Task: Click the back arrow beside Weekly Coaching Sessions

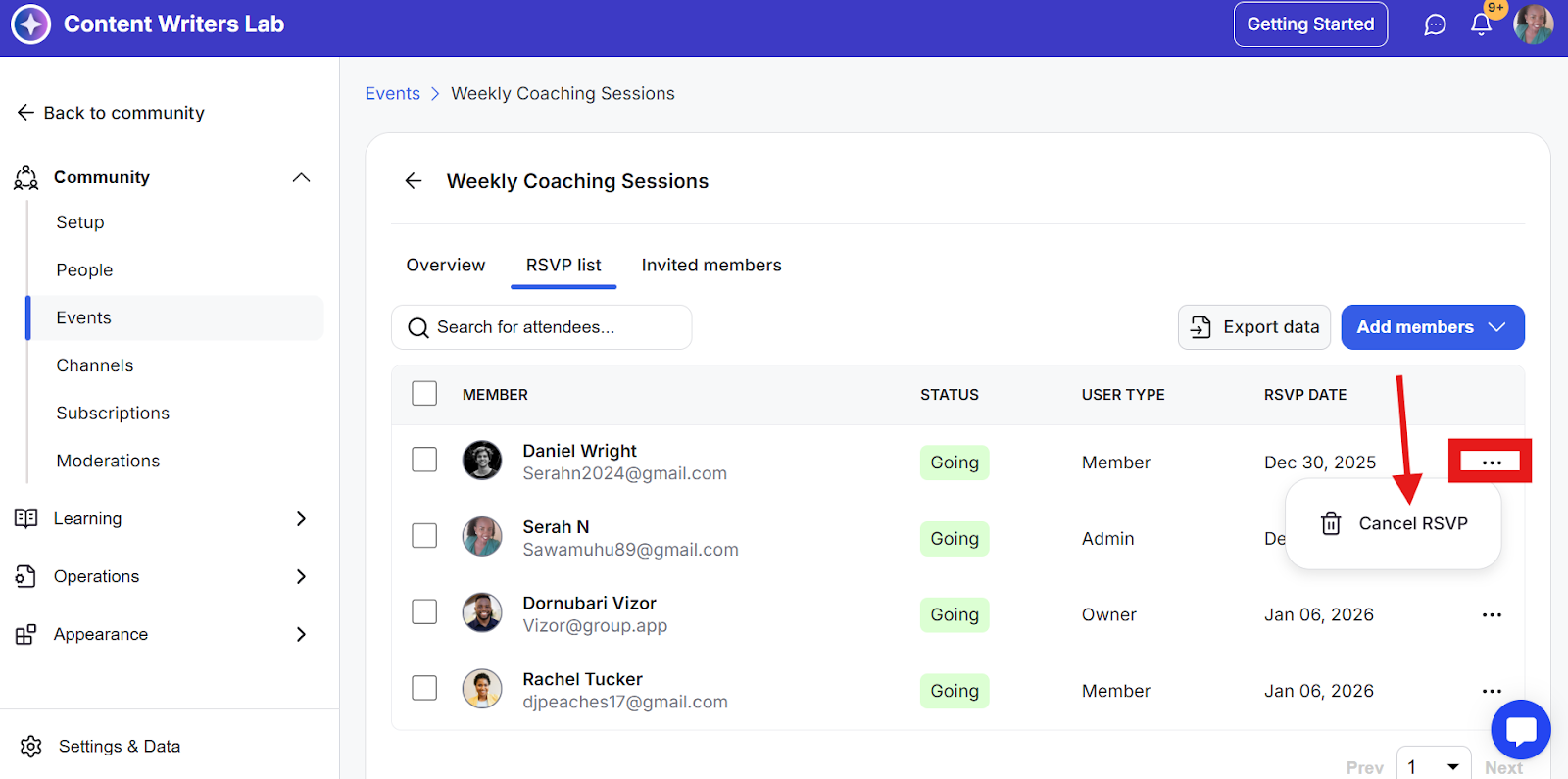Action: (414, 181)
